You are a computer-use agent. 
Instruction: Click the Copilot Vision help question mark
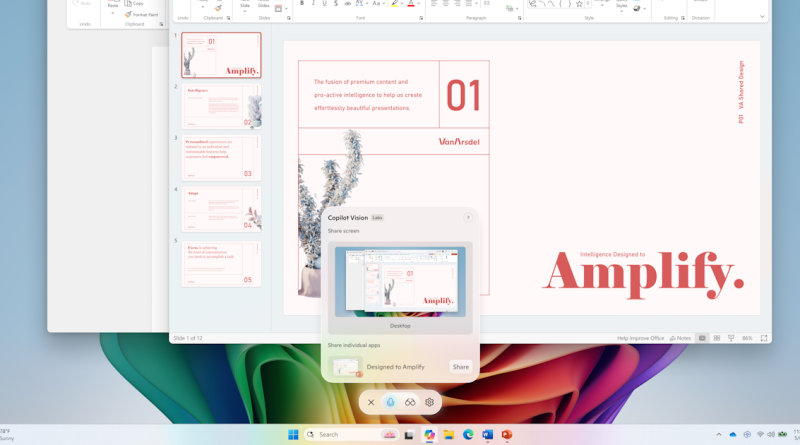tap(467, 217)
